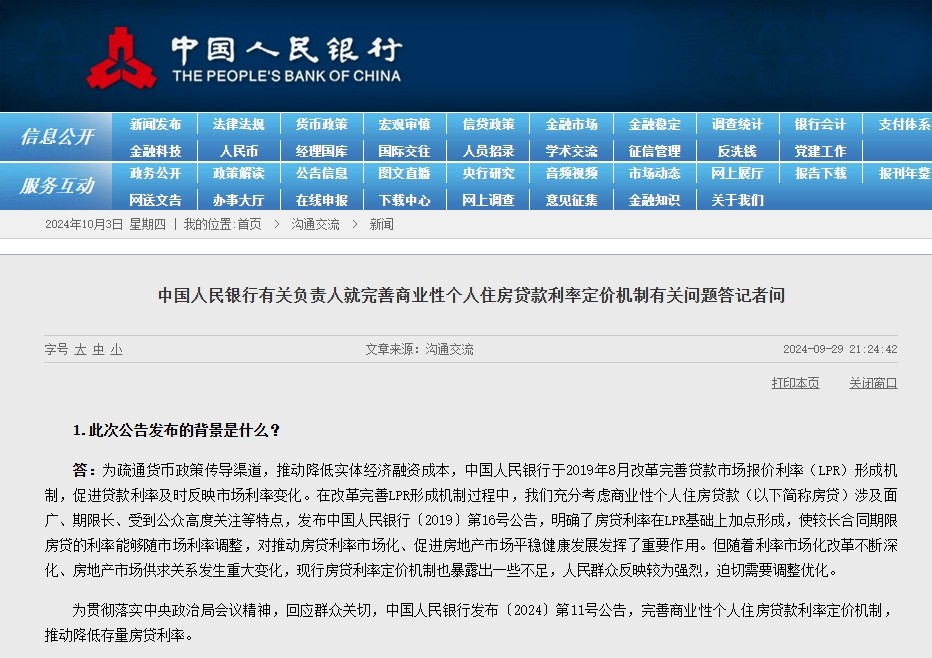Open 支付体系 menu item
This screenshot has width=932, height=658.
(x=905, y=124)
